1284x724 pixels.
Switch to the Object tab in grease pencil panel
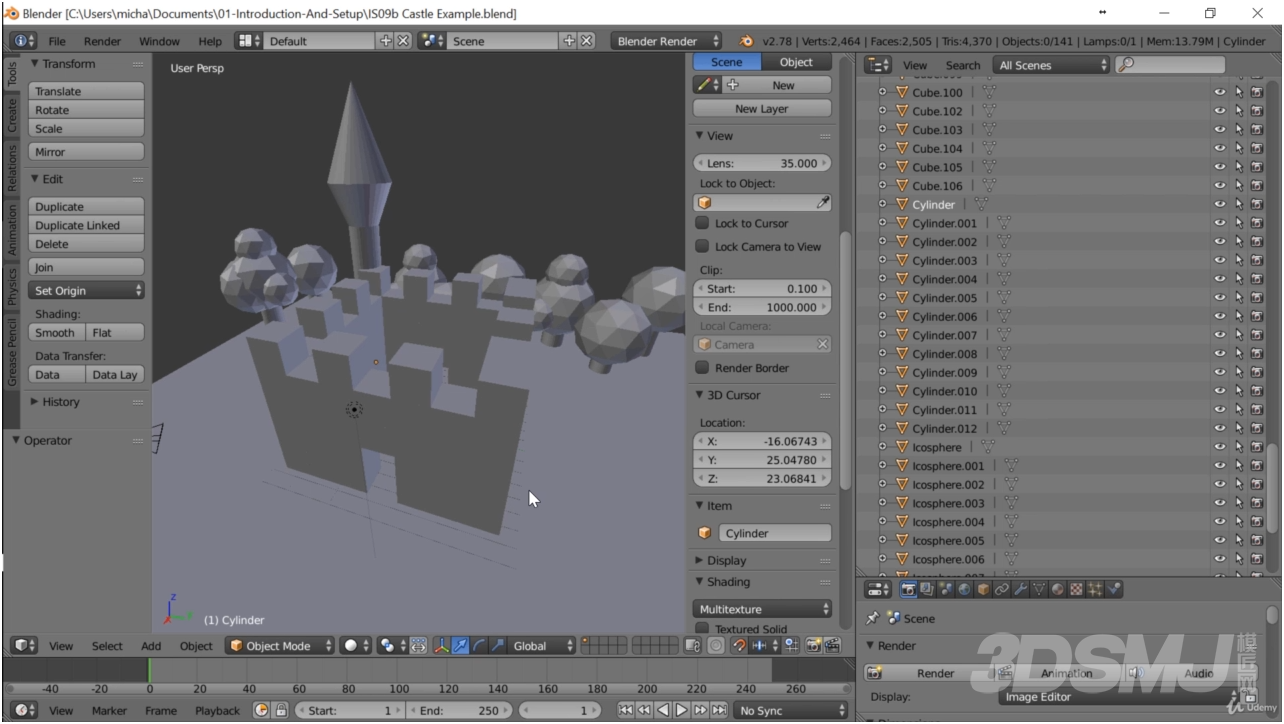click(796, 62)
